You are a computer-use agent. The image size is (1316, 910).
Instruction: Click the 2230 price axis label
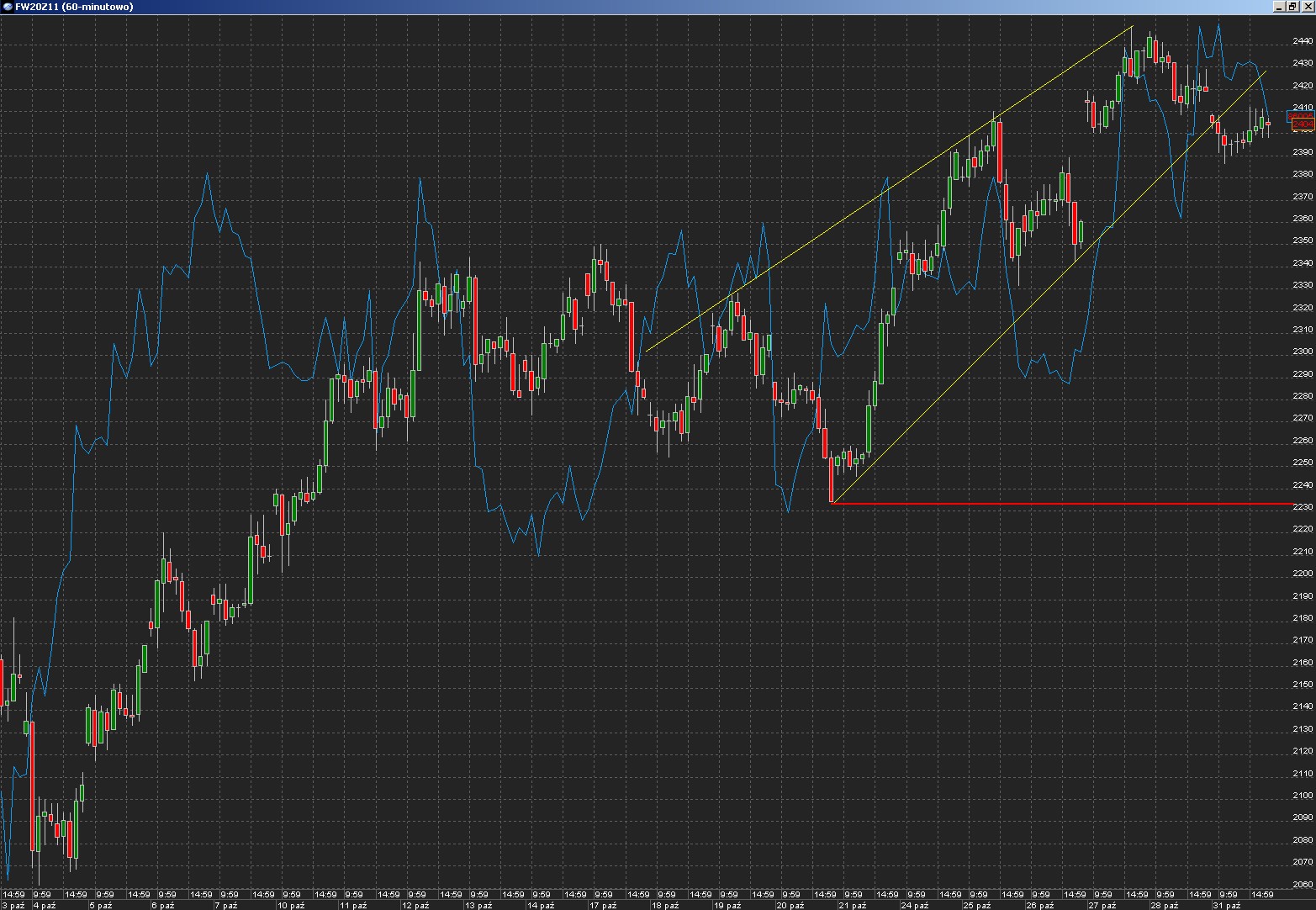[1303, 506]
